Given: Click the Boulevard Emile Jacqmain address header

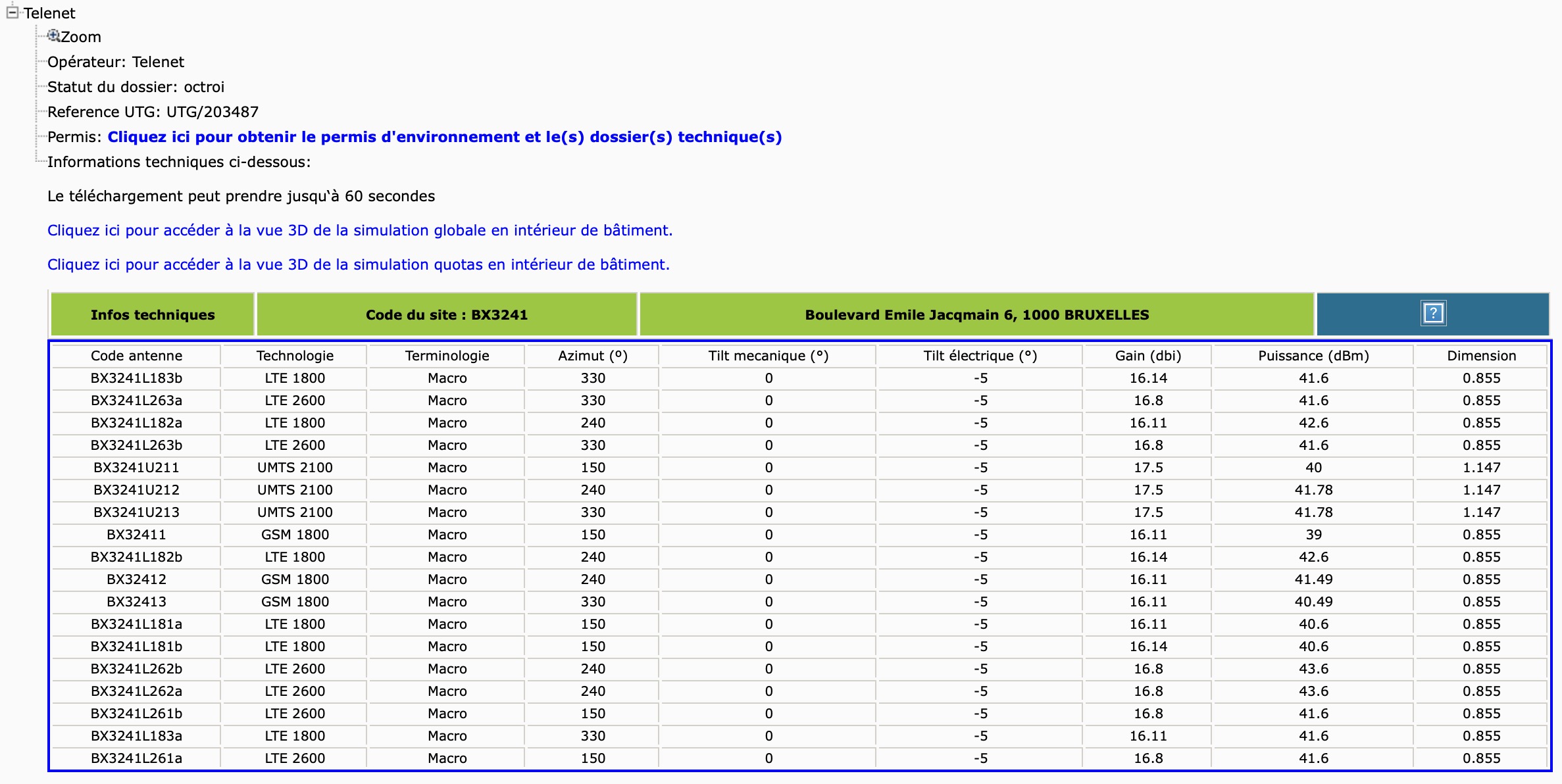Looking at the screenshot, I should [977, 314].
